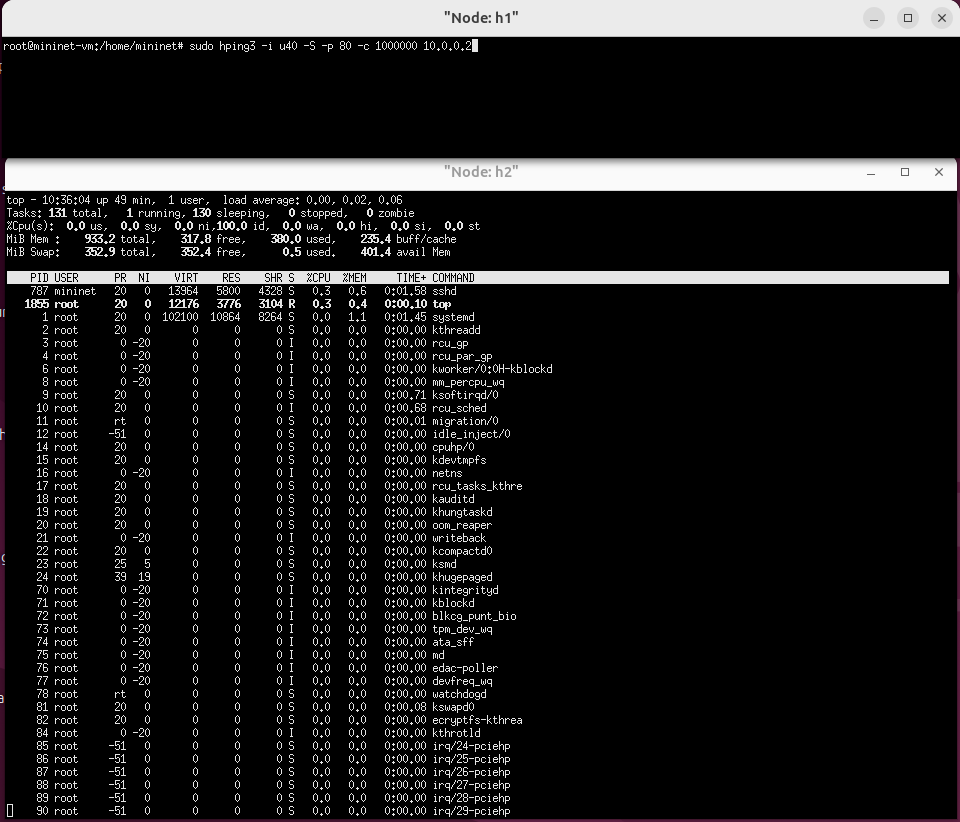The image size is (960, 822).
Task: Maximize the Node: h2 terminal window
Action: coord(905,172)
